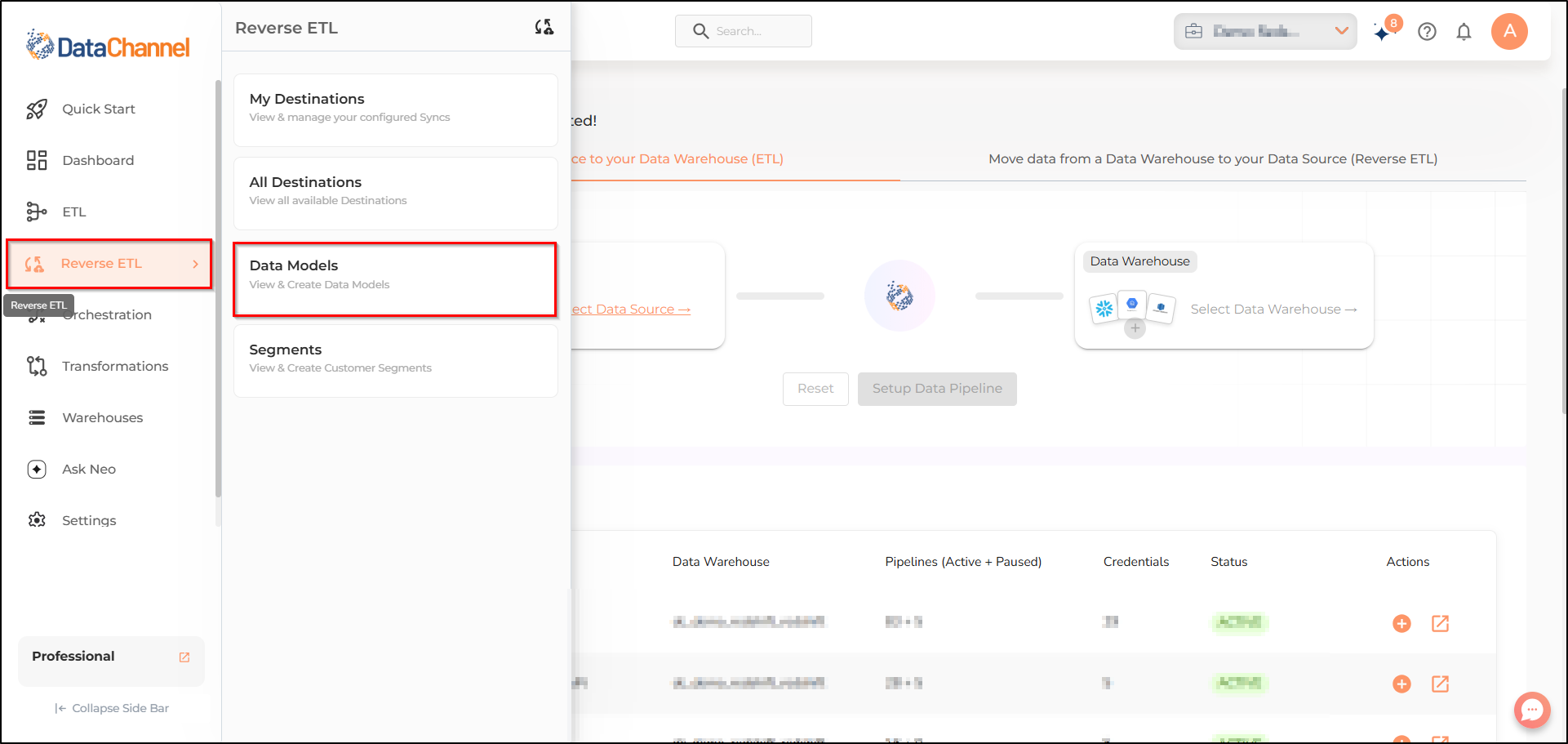Open the Professional plan external link icon
The width and height of the screenshot is (1568, 744).
(184, 657)
